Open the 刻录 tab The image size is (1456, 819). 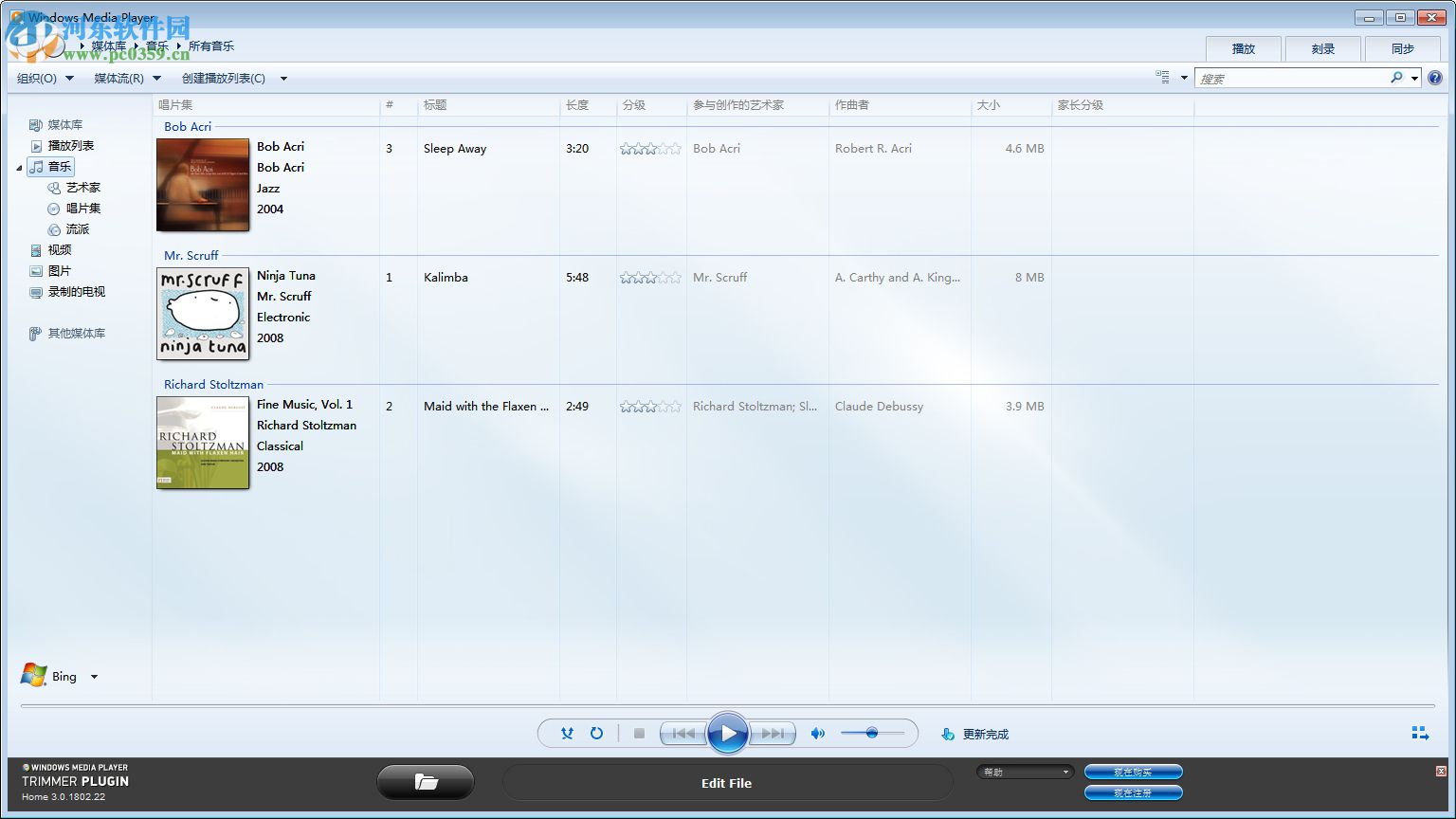1323,48
